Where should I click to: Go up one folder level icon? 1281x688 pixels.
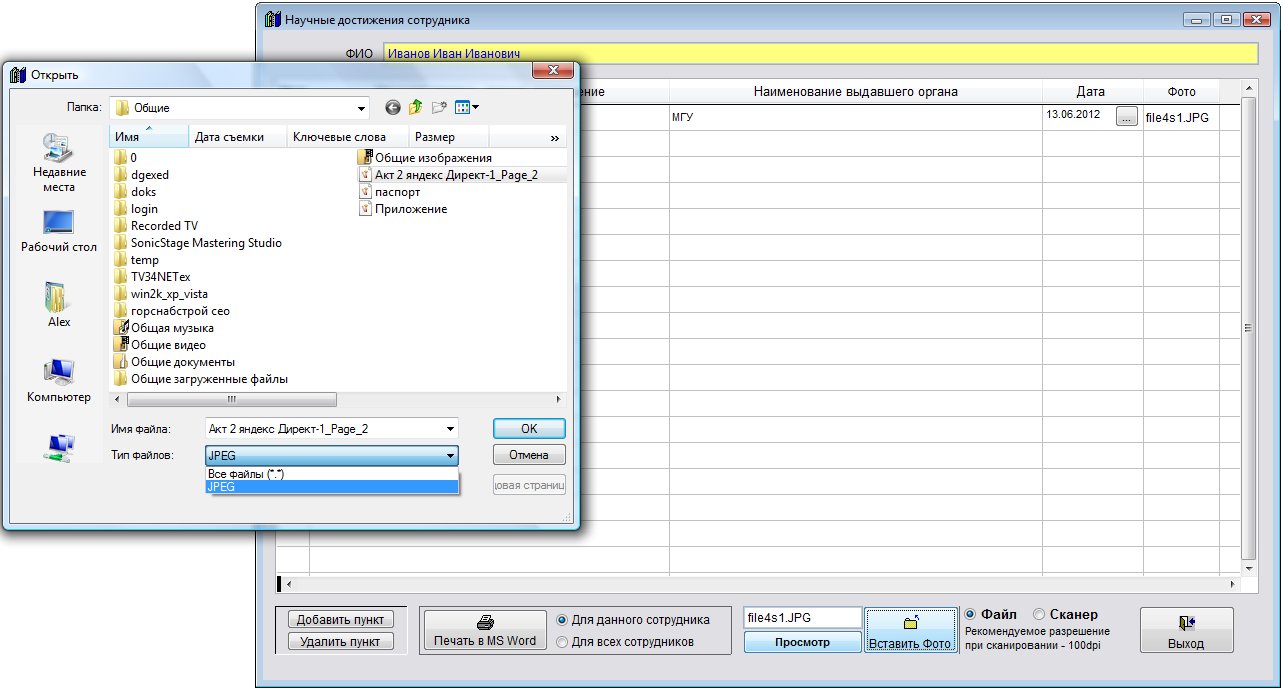point(416,108)
